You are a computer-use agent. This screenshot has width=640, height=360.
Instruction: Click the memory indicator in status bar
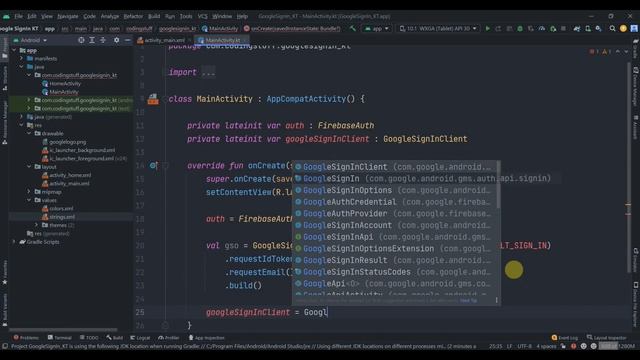(616, 346)
